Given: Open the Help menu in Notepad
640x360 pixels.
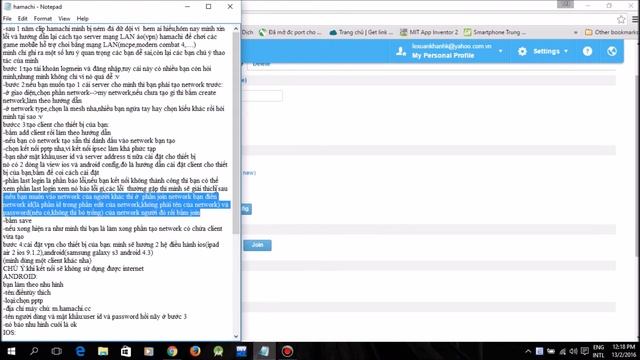Looking at the screenshot, I should click(82, 18).
